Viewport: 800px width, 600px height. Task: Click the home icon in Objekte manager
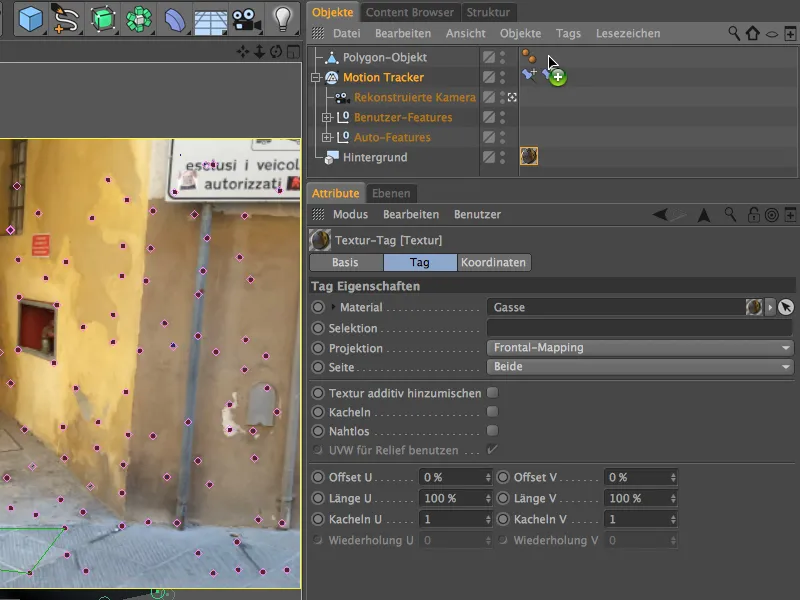click(753, 33)
